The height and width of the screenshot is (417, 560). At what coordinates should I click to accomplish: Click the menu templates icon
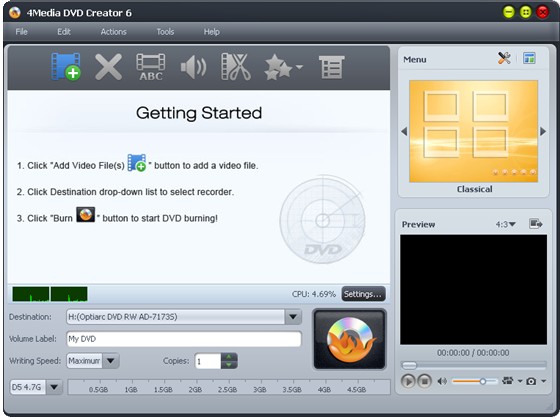click(529, 58)
